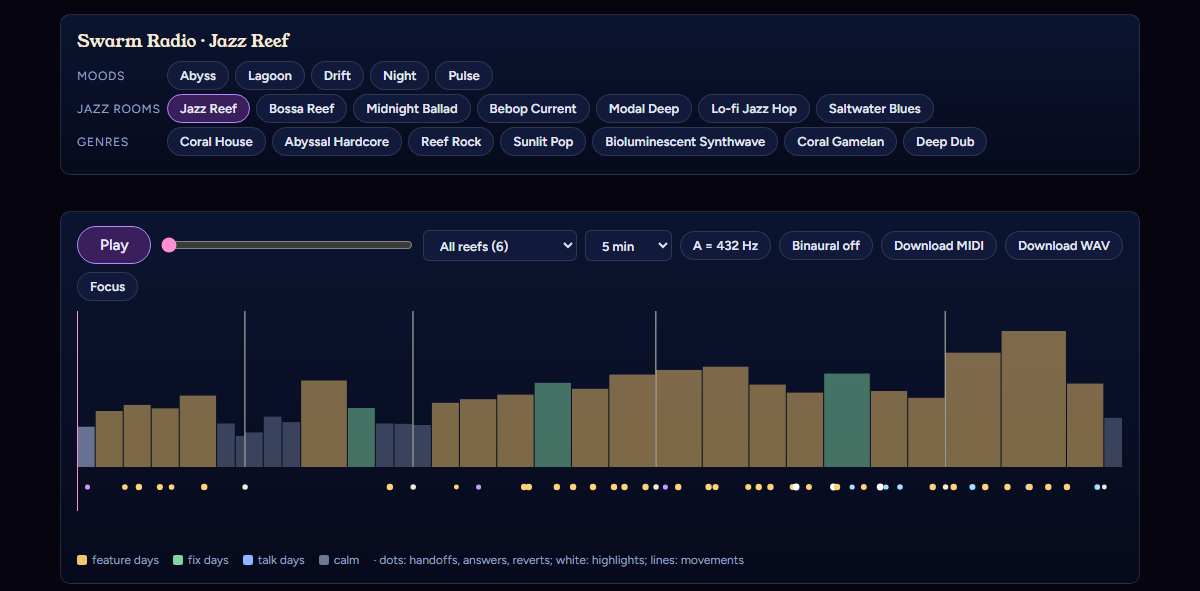The height and width of the screenshot is (591, 1200).
Task: Start playback with the Play button
Action: point(114,245)
